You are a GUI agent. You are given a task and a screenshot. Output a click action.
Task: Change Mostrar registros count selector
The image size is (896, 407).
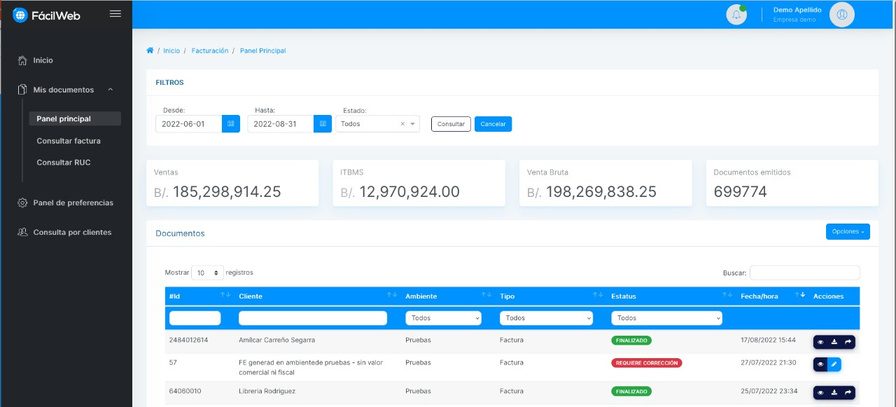click(x=207, y=273)
